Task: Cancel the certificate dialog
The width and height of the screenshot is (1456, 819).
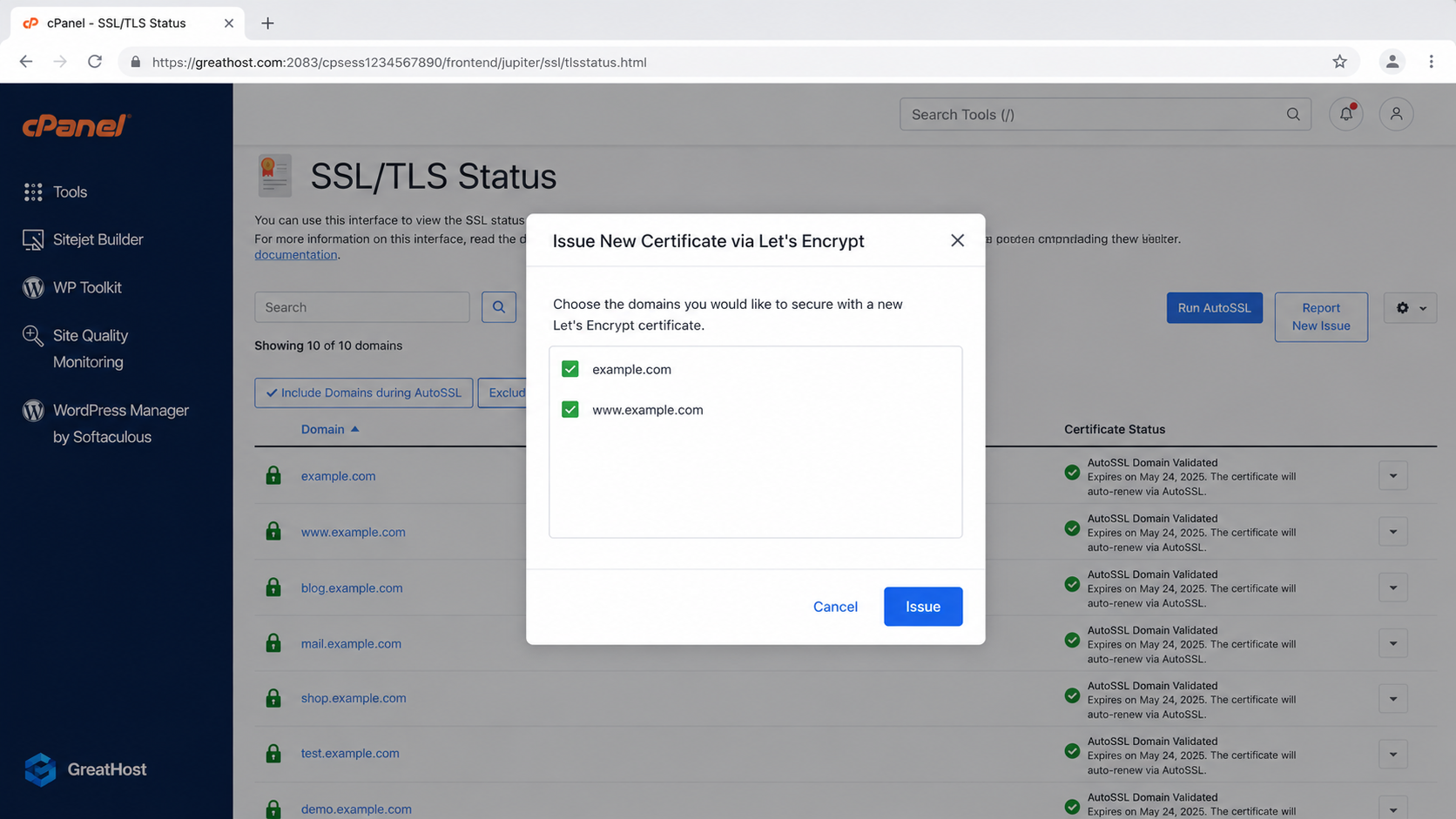Action: 835,607
